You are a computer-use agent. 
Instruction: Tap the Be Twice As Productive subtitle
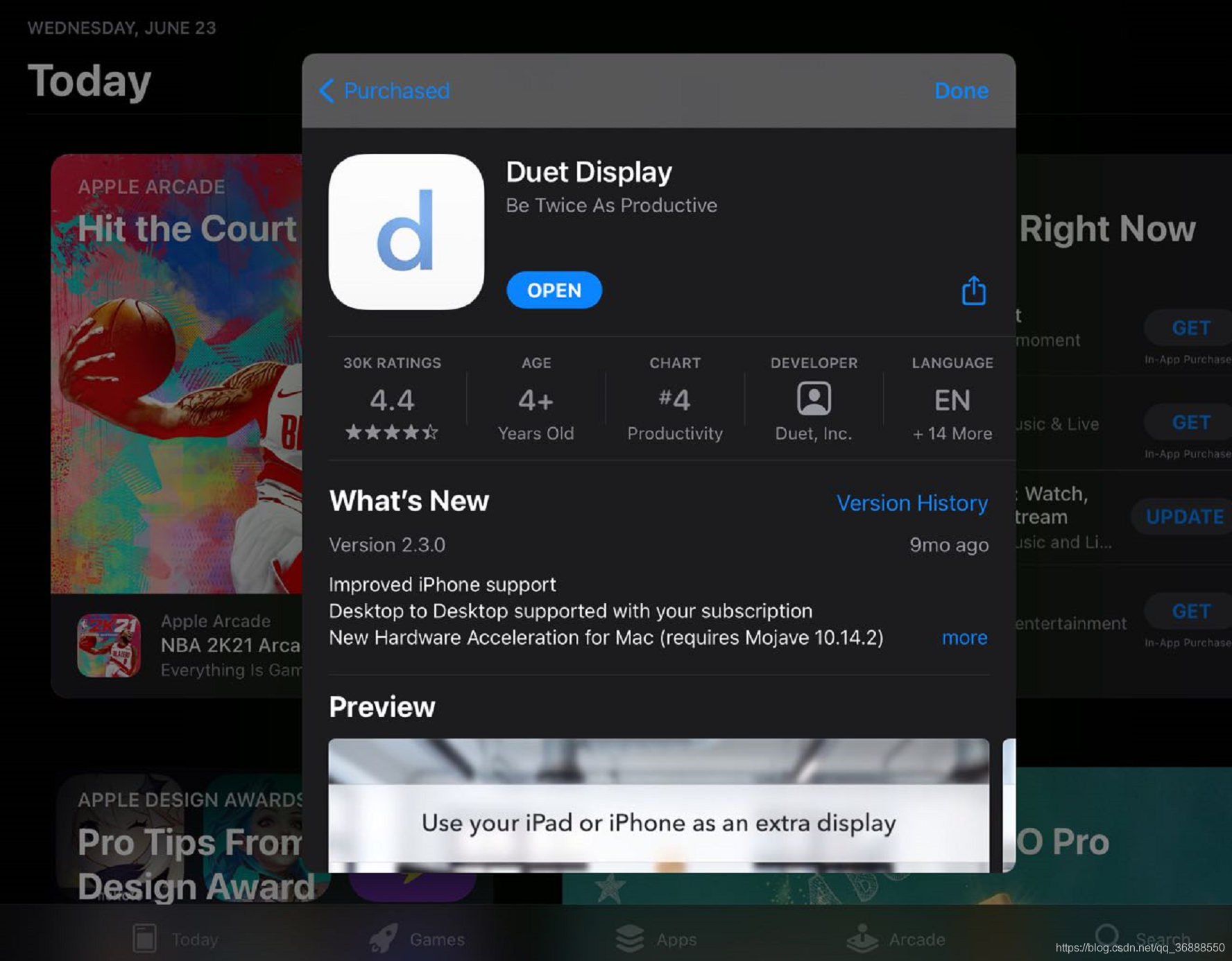coord(611,205)
